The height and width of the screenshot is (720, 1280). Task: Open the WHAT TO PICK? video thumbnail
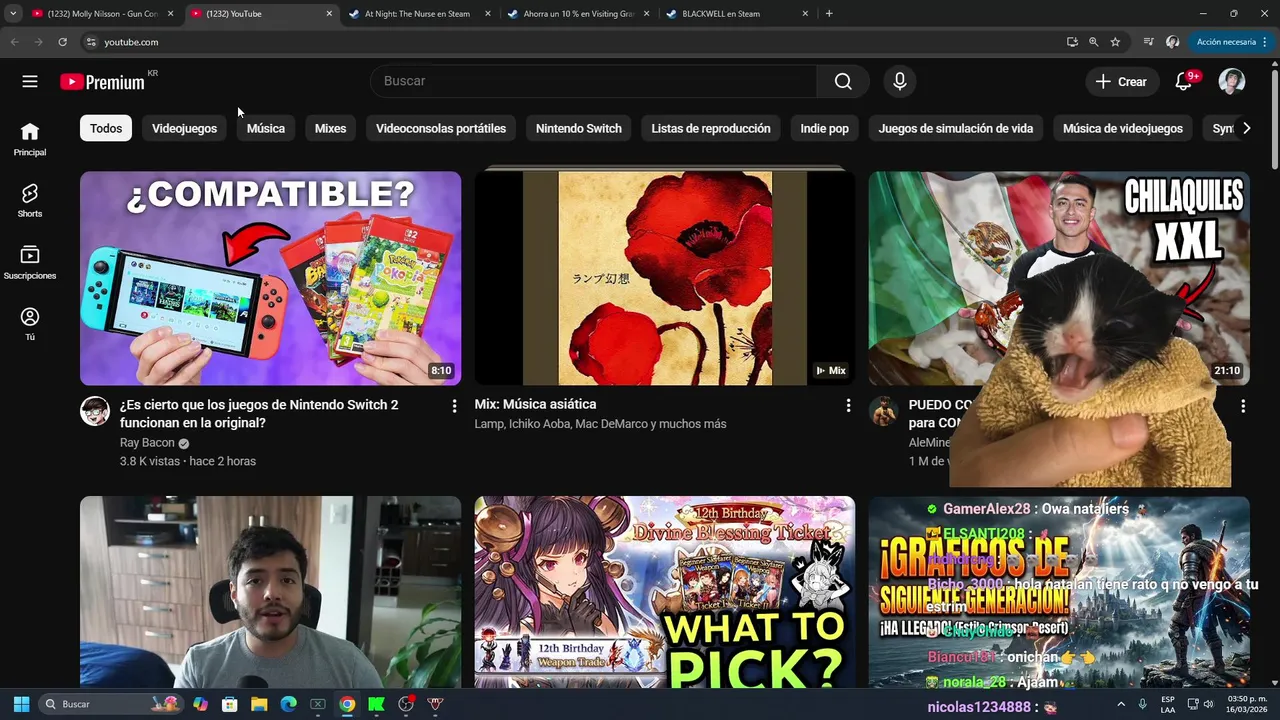pos(665,592)
